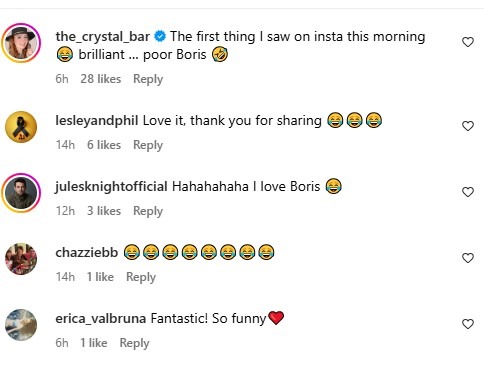Reply to the_crystal_bar's comment

point(148,79)
